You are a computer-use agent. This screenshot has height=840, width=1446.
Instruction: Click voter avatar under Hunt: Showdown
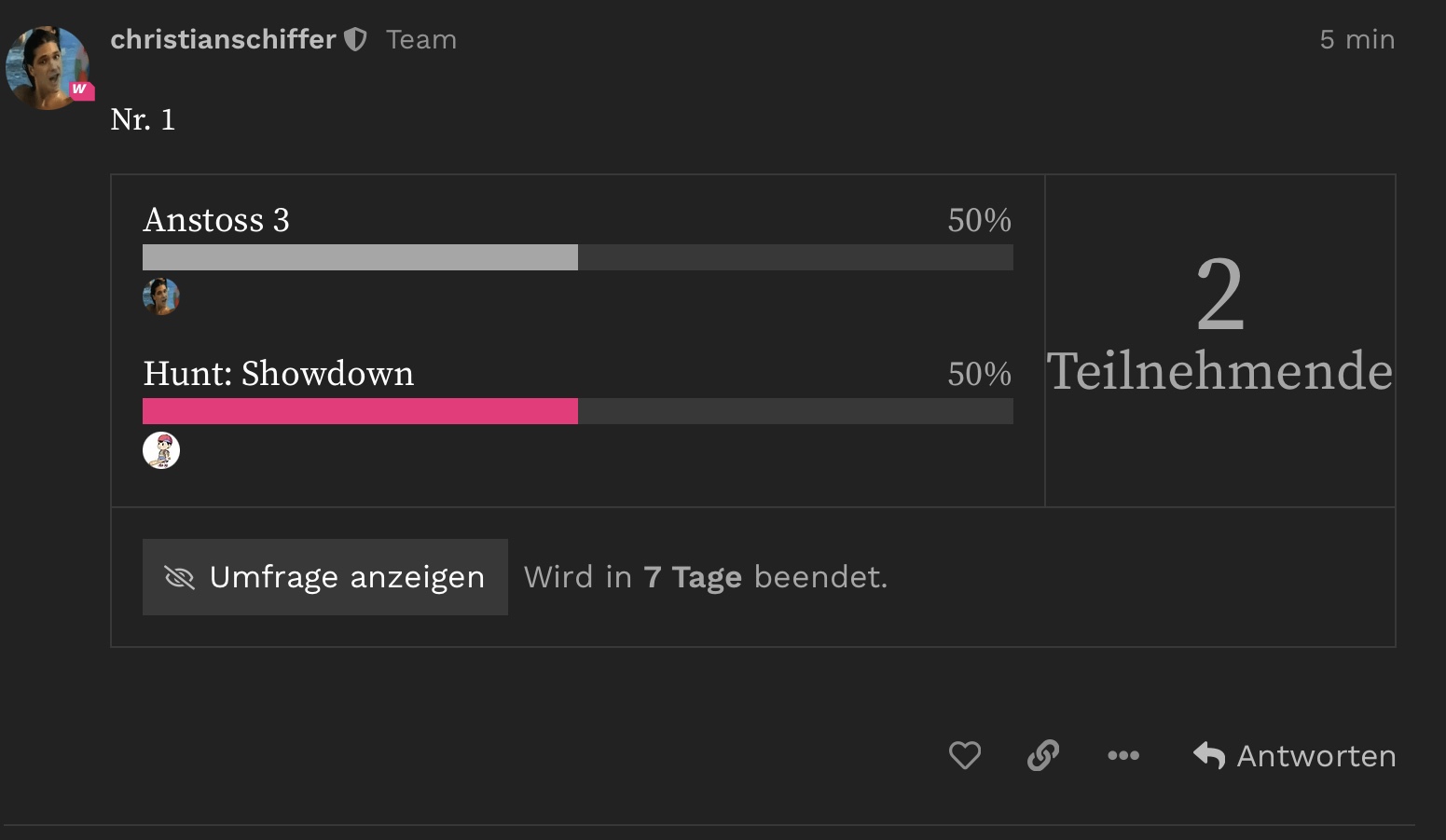[160, 450]
